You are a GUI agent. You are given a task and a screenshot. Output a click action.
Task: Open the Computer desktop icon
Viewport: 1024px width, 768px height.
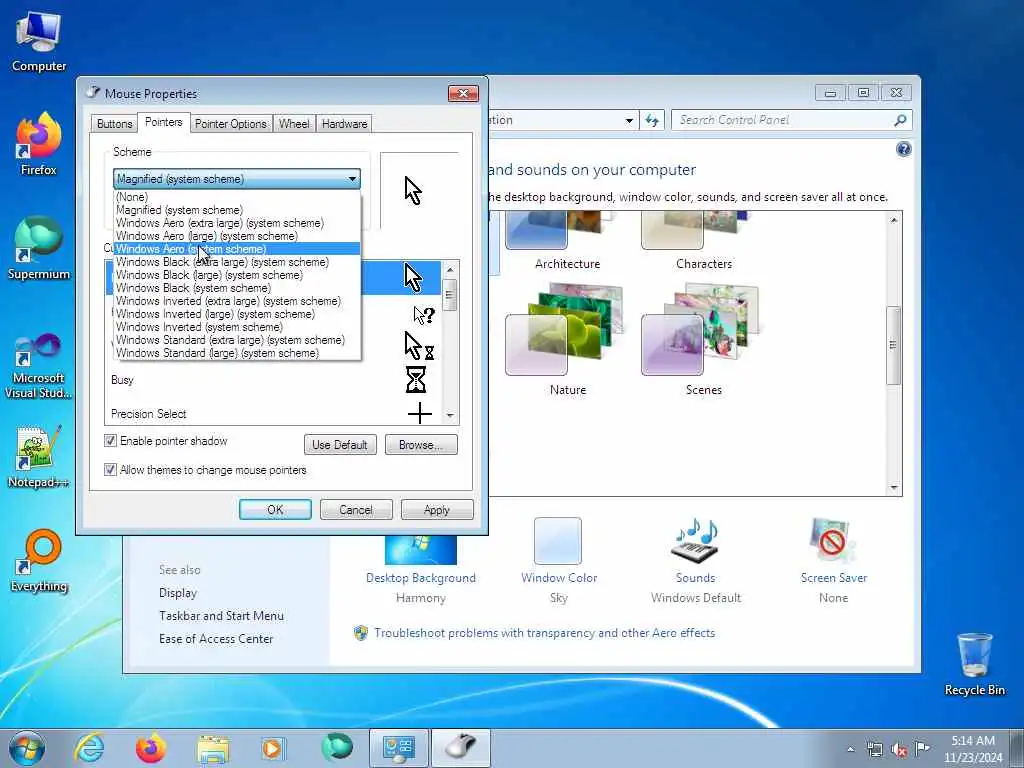click(x=39, y=41)
